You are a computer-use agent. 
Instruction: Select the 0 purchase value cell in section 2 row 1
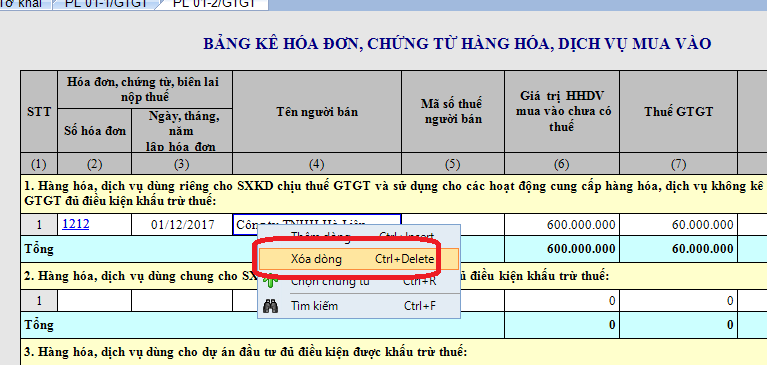pyautogui.click(x=562, y=301)
